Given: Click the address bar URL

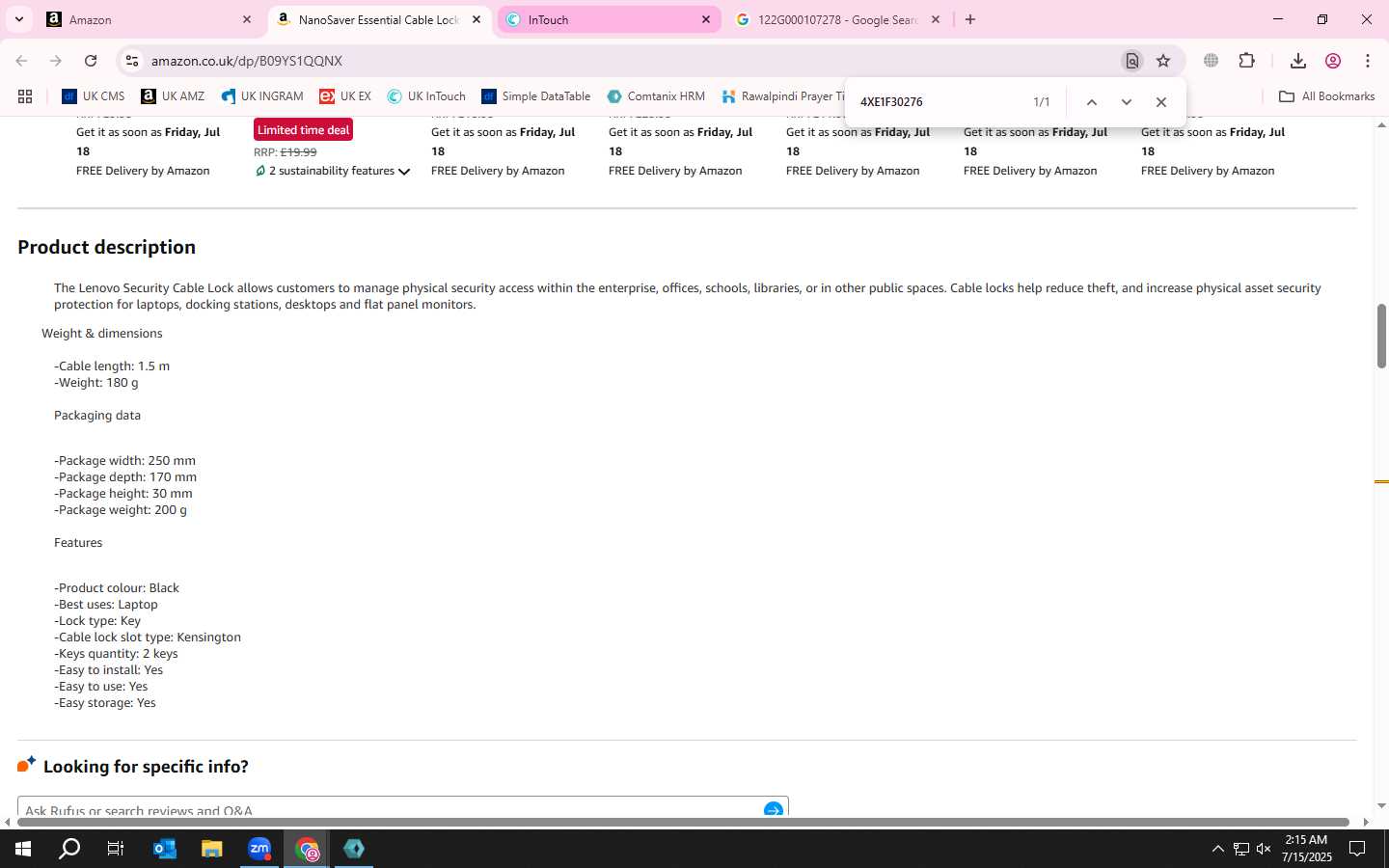Looking at the screenshot, I should 247,61.
